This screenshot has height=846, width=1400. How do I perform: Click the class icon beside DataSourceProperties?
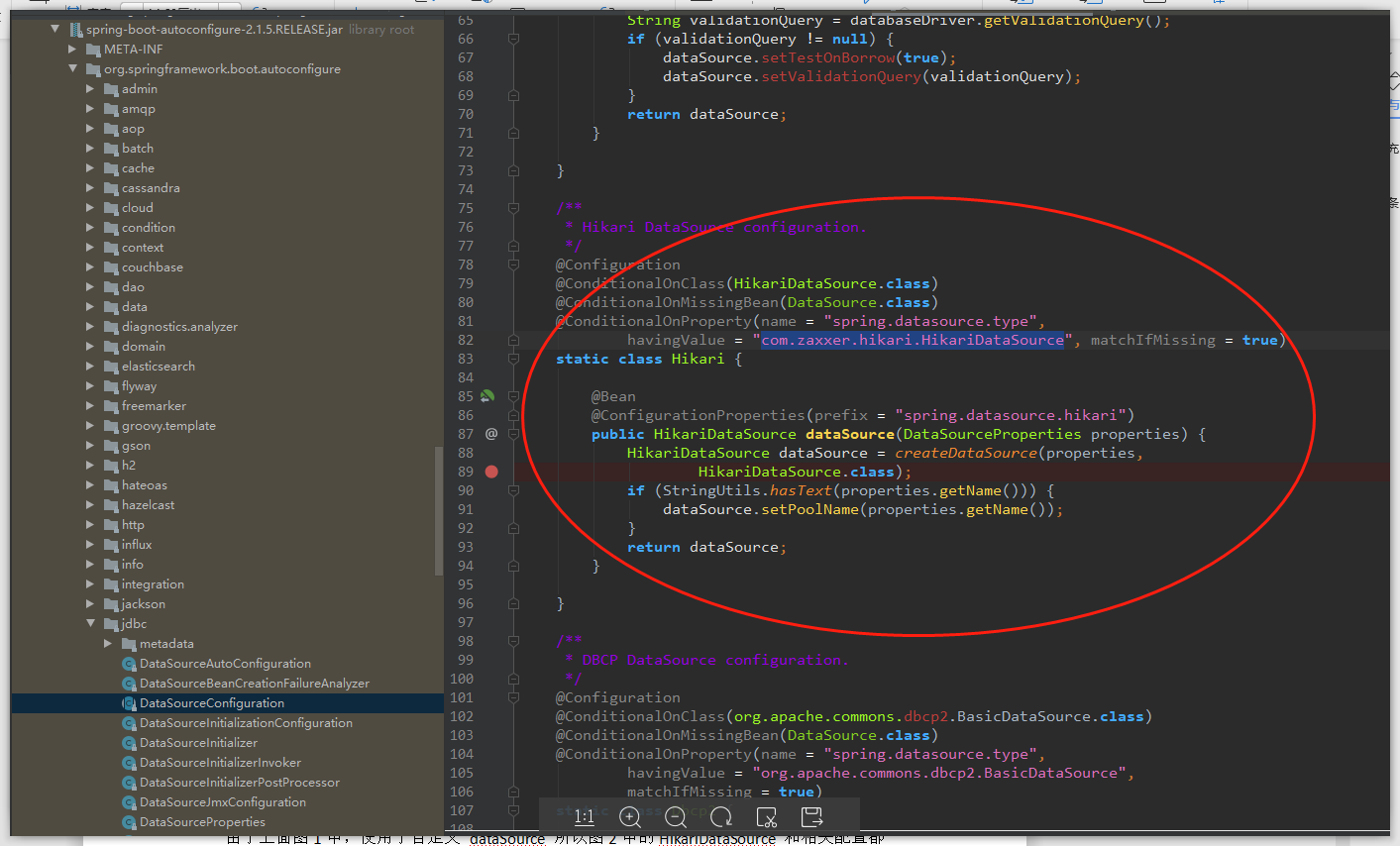[129, 822]
